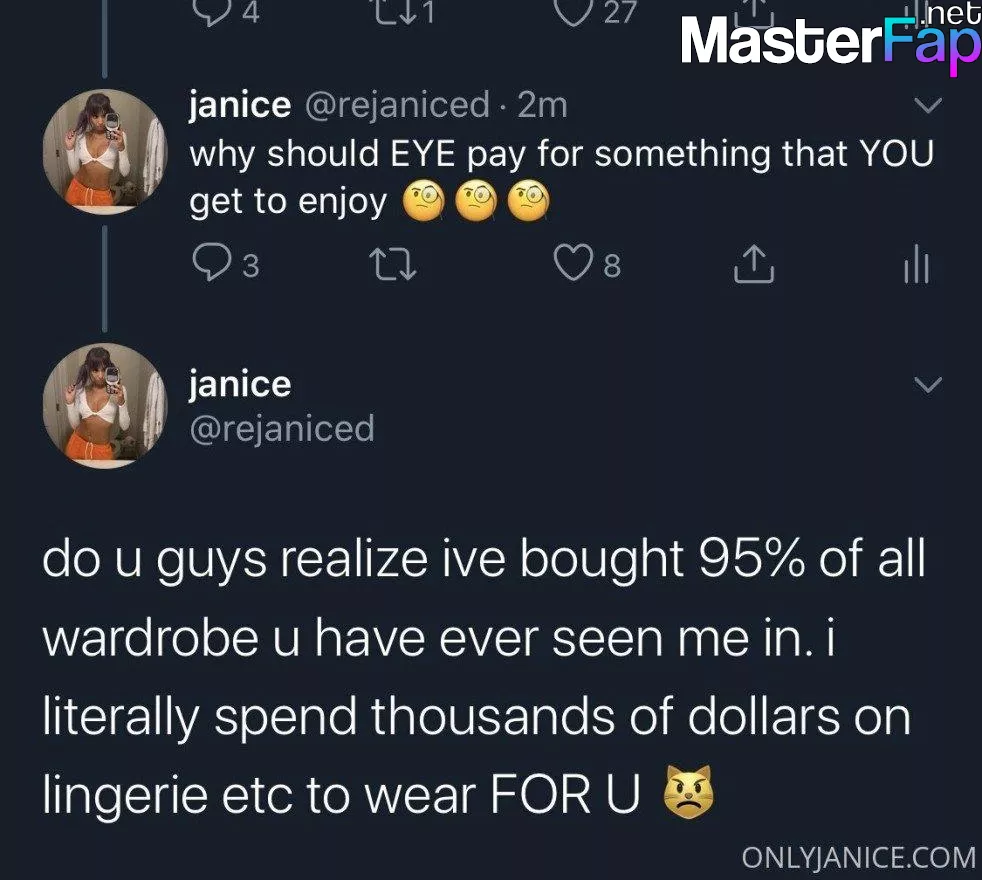The image size is (982, 880).
Task: Open replies on top tweet with 4 comments
Action: point(225,11)
